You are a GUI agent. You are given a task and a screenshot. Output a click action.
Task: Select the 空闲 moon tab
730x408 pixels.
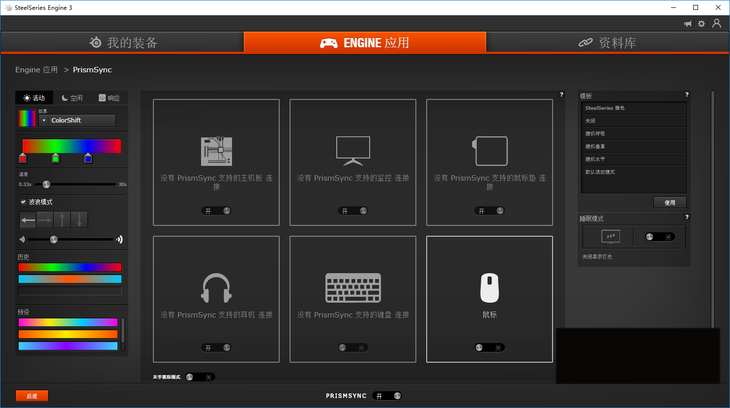tap(72, 98)
